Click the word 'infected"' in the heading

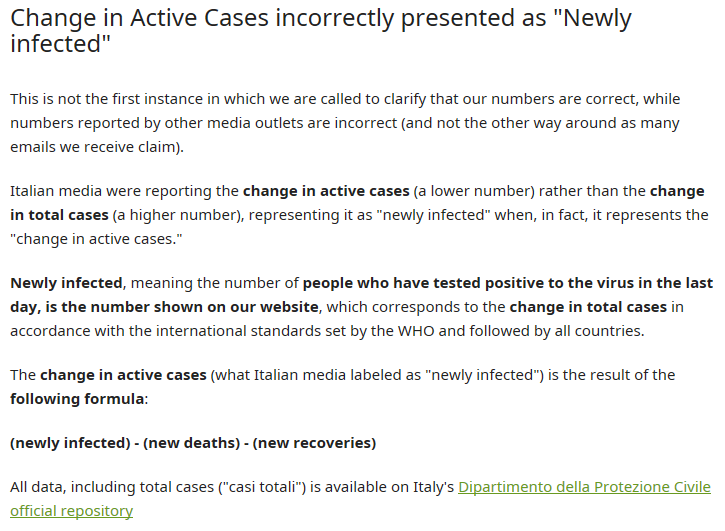61,44
